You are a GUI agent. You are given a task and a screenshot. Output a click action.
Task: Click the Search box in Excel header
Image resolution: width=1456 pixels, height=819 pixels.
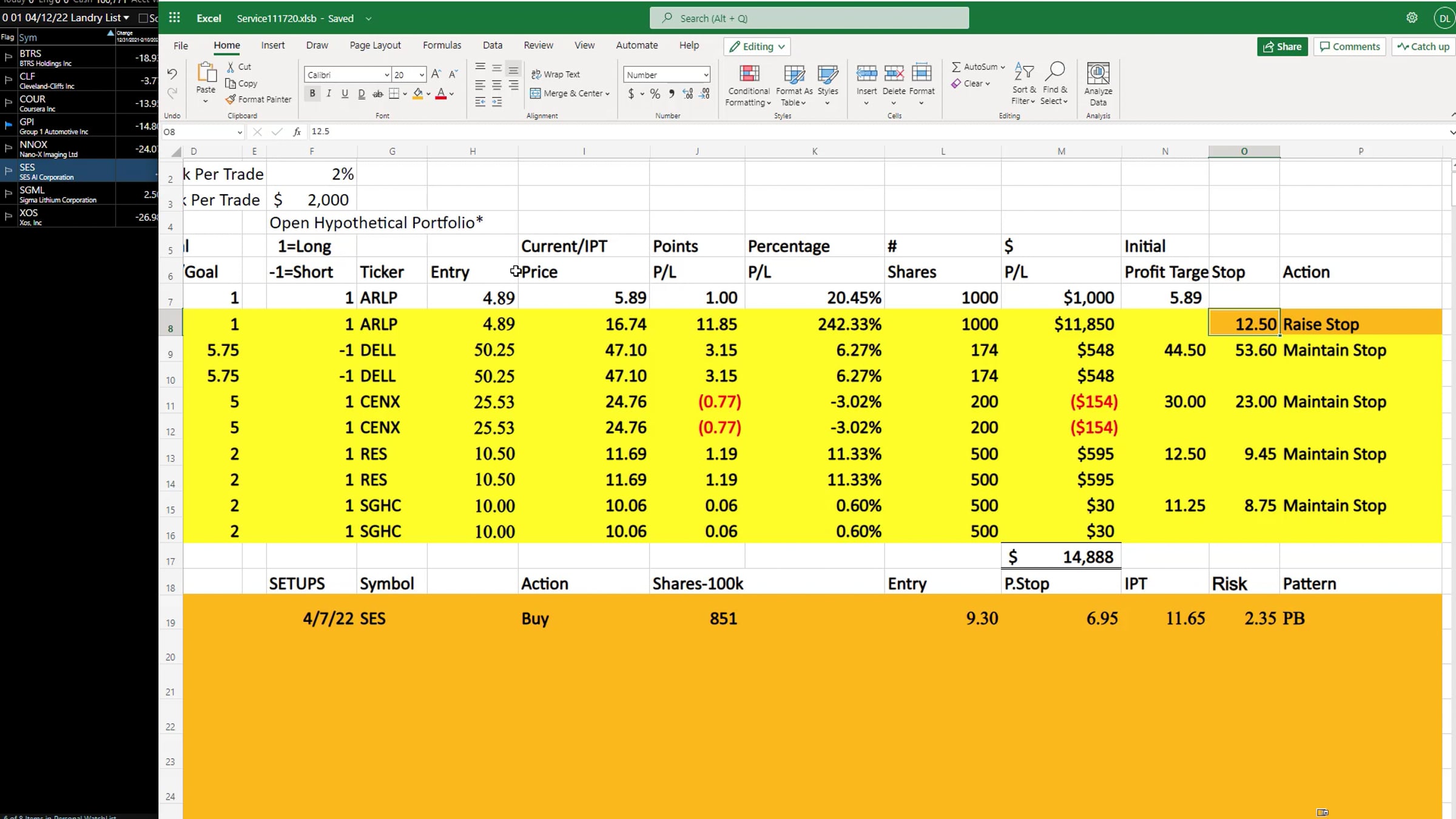coord(809,18)
